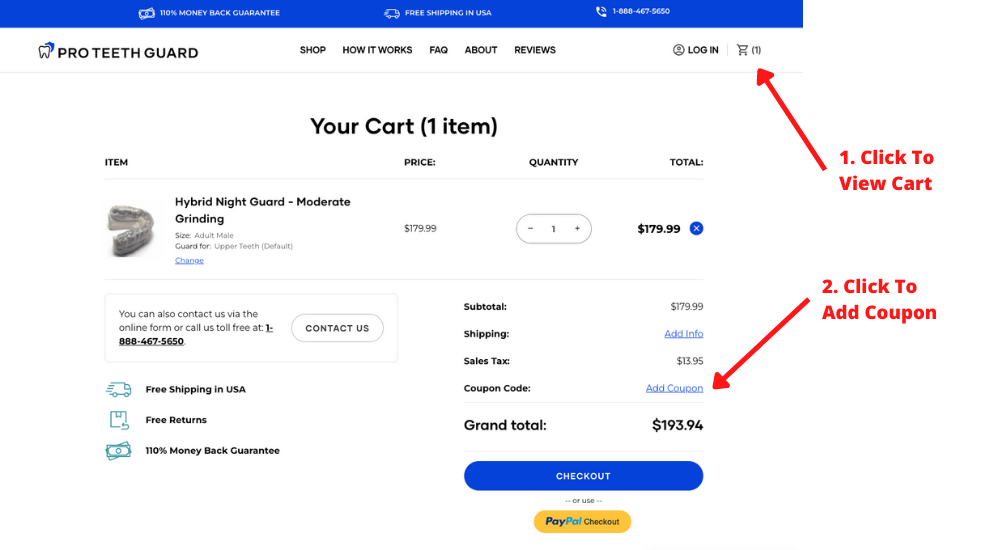Open the FAQ page
This screenshot has width=1000, height=550.
[x=438, y=50]
